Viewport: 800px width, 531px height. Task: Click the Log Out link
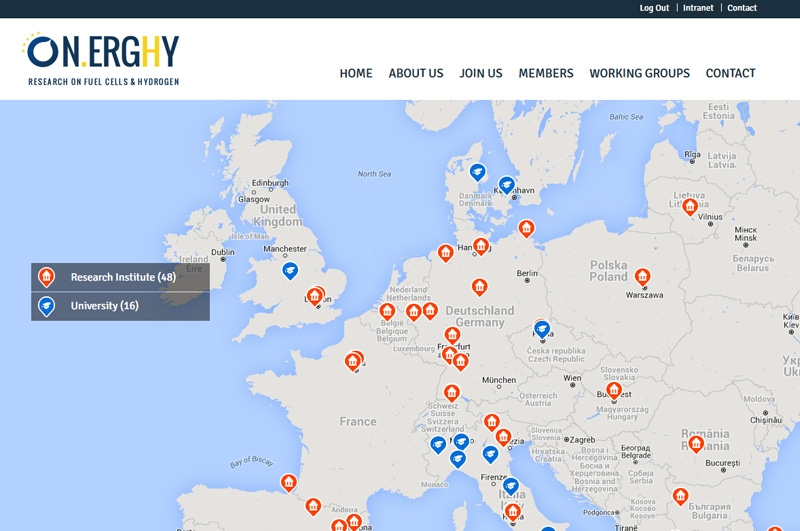[654, 8]
